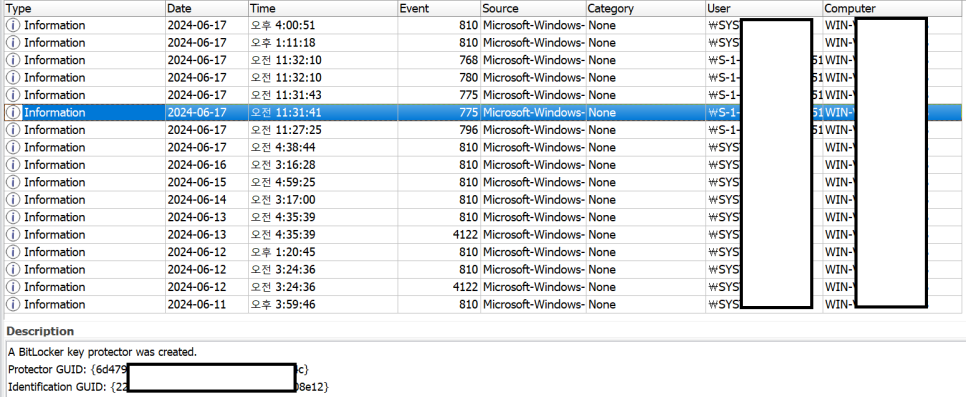Viewport: 966px width, 397px height.
Task: Click the 'Identification GUID:' label
Action: (58, 387)
